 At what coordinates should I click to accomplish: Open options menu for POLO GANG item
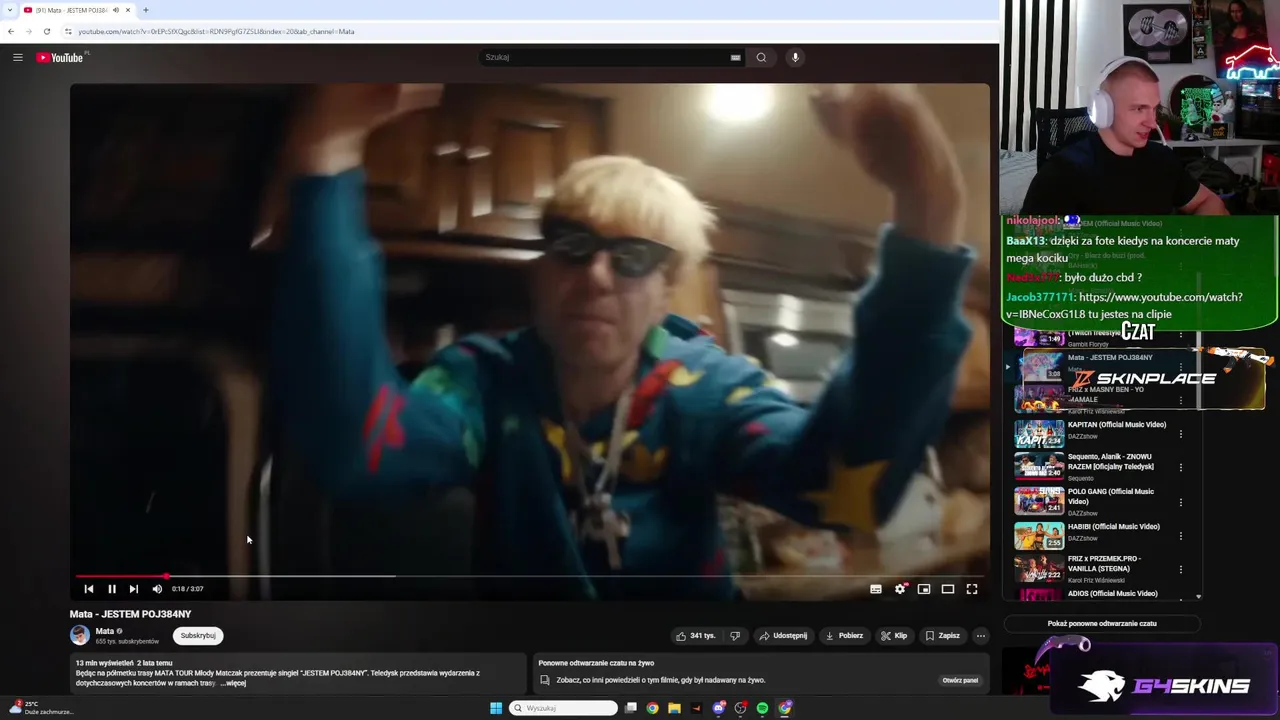coord(1181,502)
